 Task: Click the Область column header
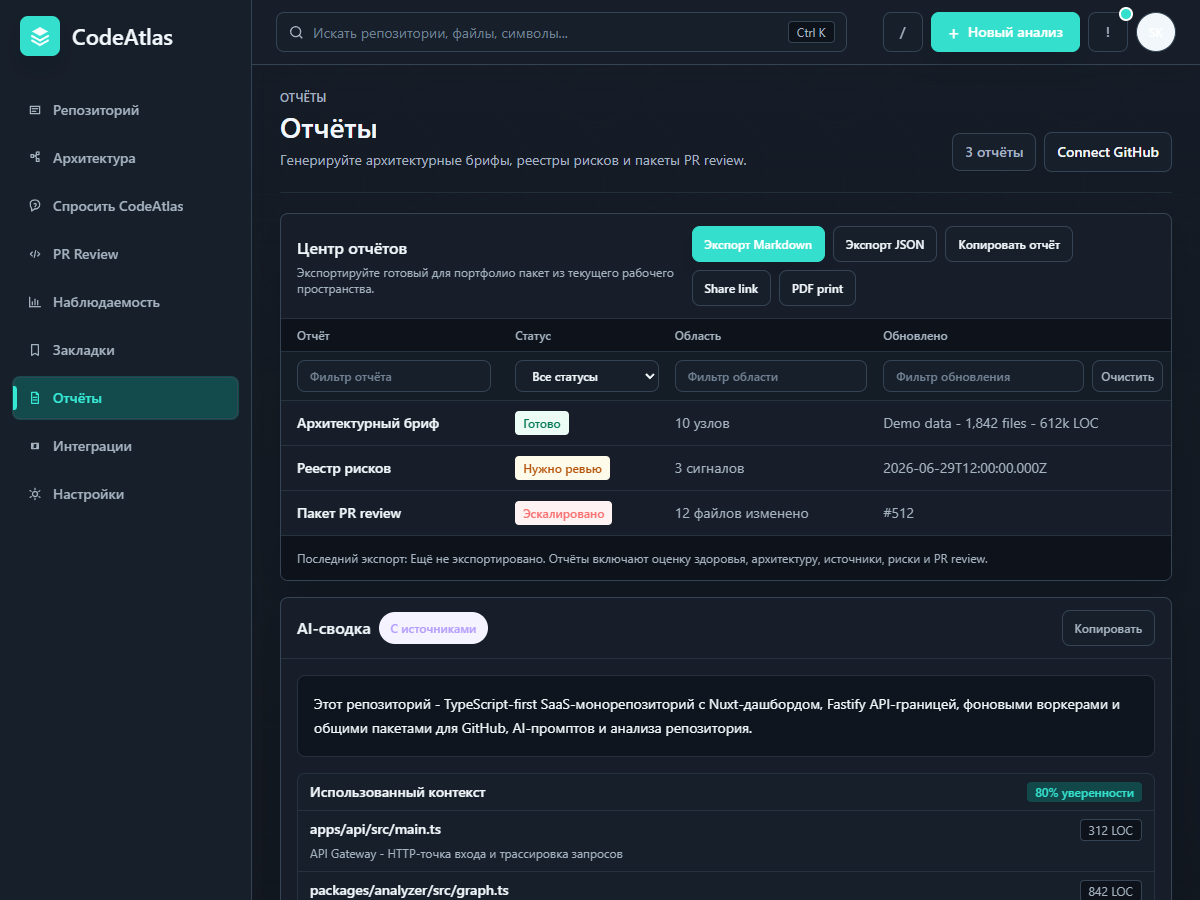[698, 336]
